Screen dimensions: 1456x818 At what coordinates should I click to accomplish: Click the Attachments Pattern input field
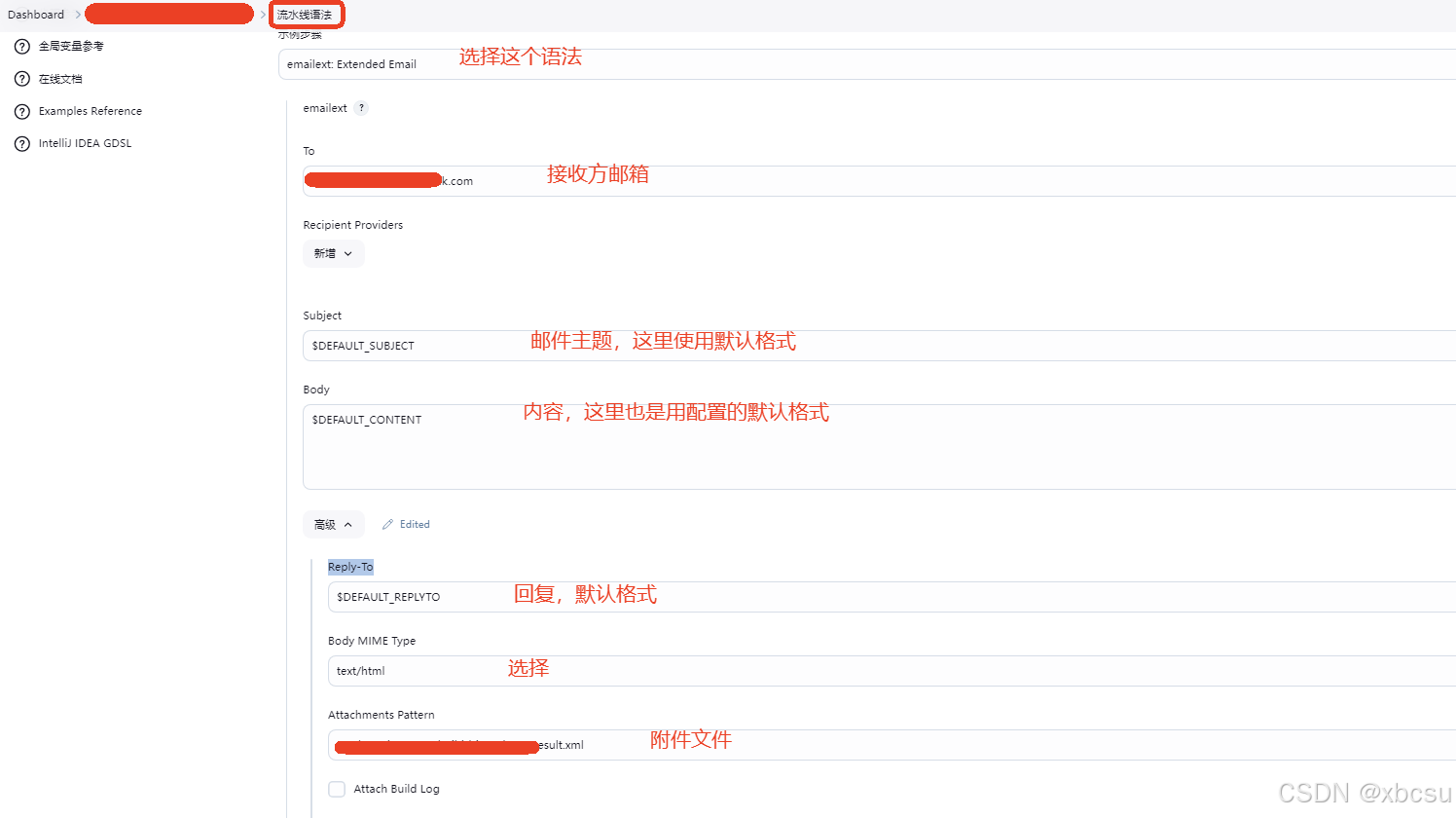[892, 745]
